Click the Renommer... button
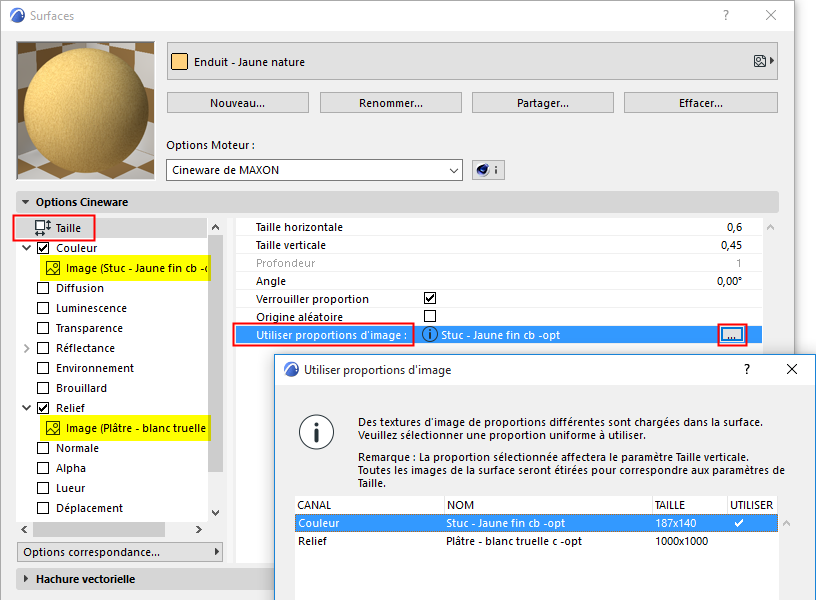 [391, 103]
